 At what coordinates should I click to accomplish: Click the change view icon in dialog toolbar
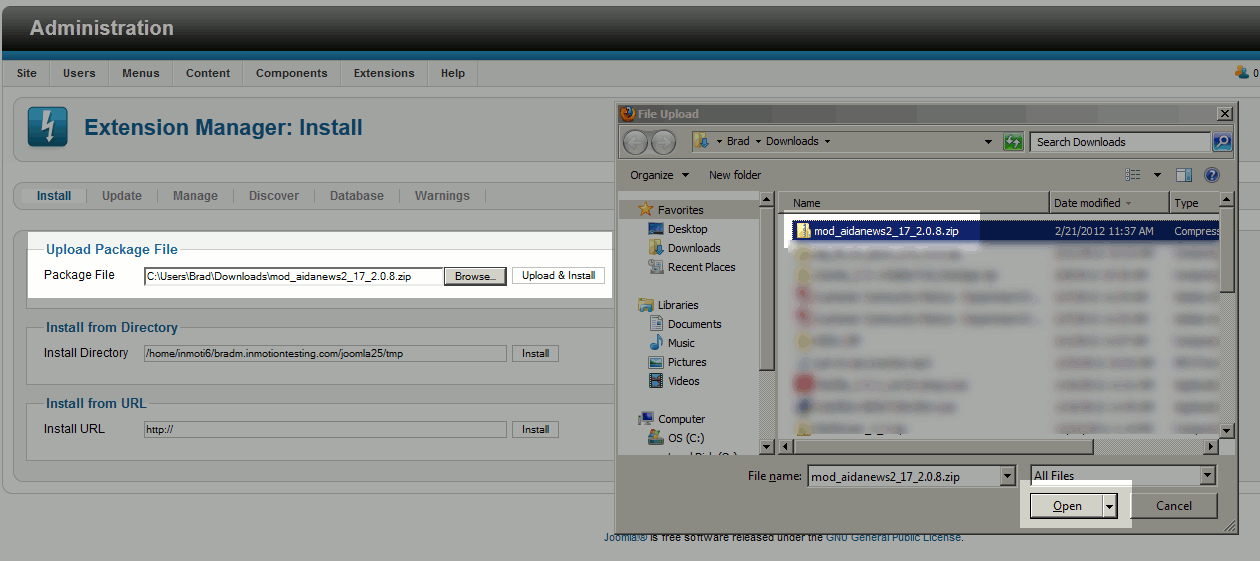1133,175
